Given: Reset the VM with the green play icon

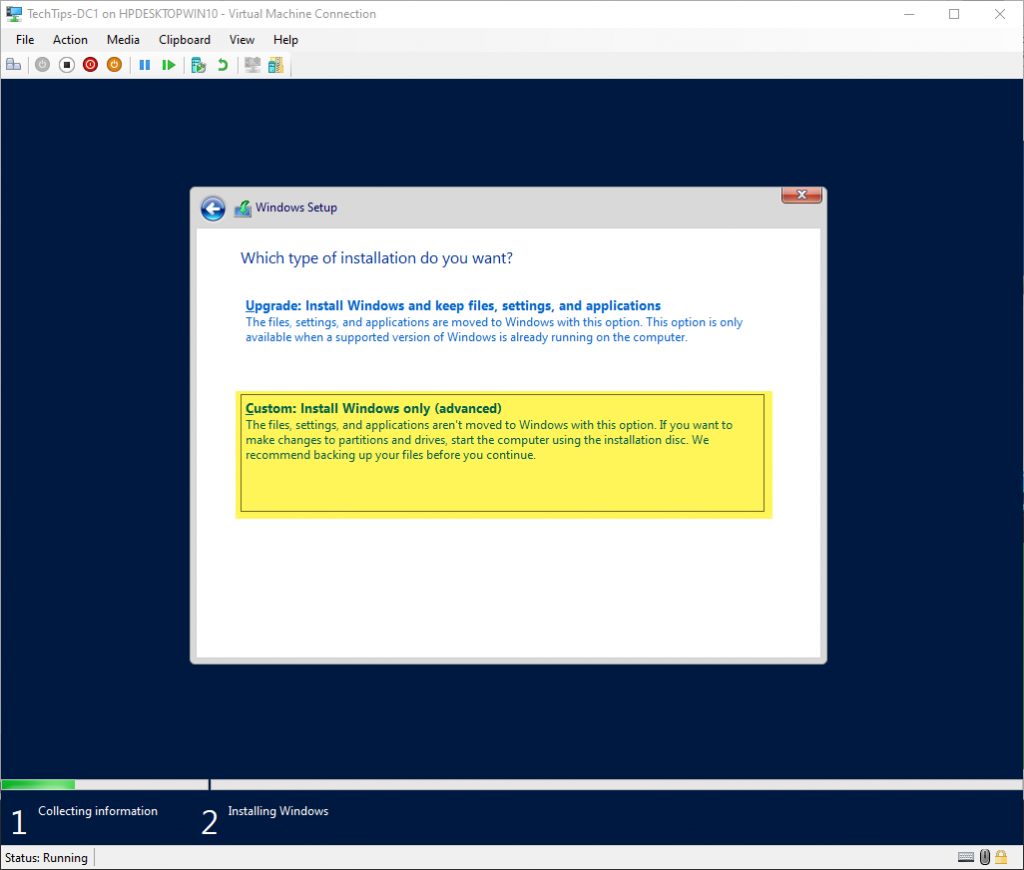Looking at the screenshot, I should (x=168, y=65).
